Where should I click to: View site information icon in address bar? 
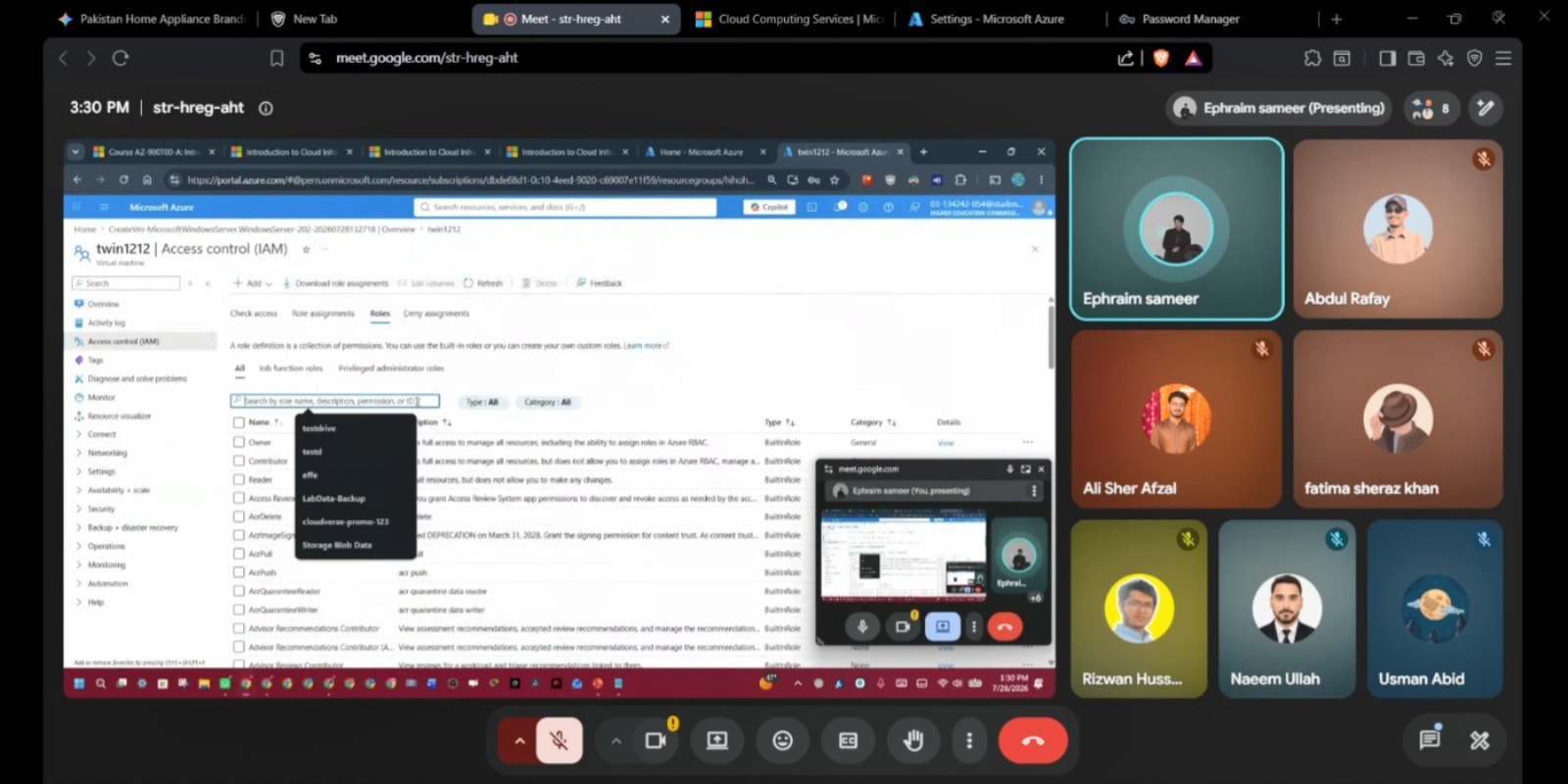[x=315, y=58]
